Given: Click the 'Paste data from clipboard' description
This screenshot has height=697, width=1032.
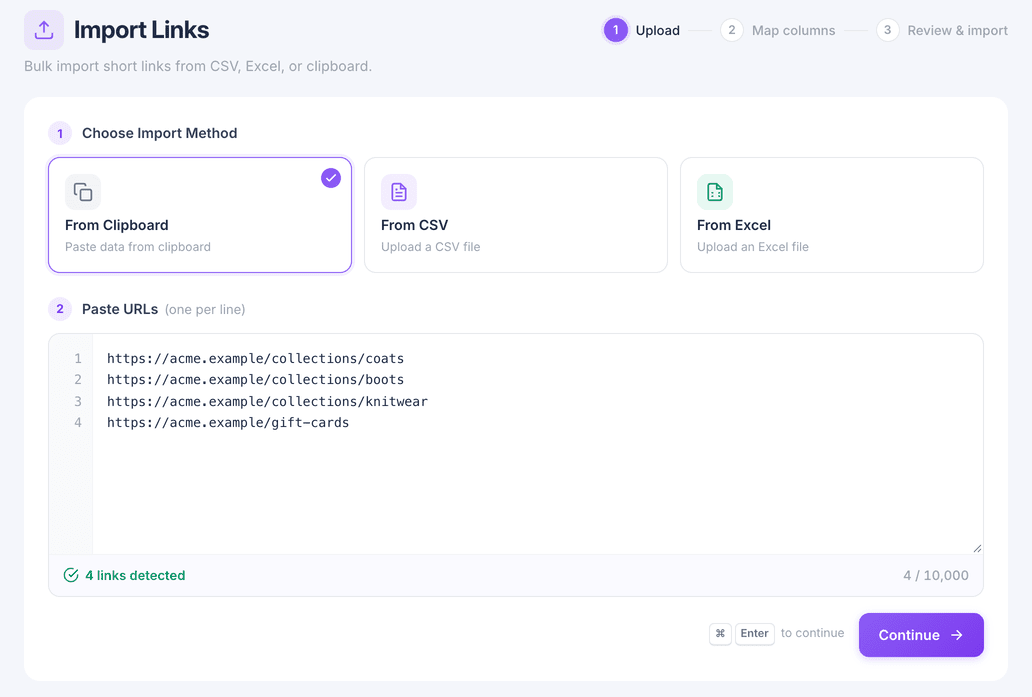Looking at the screenshot, I should point(138,247).
